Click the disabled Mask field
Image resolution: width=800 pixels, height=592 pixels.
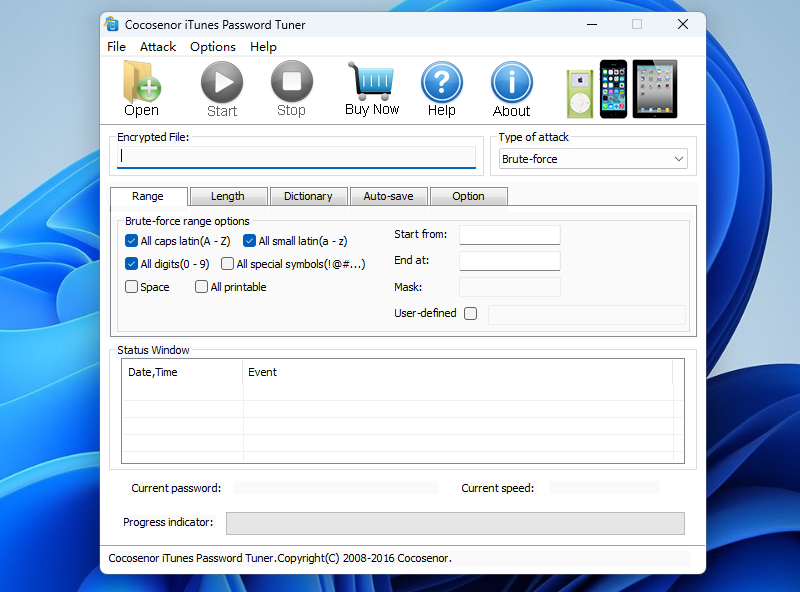coord(510,287)
